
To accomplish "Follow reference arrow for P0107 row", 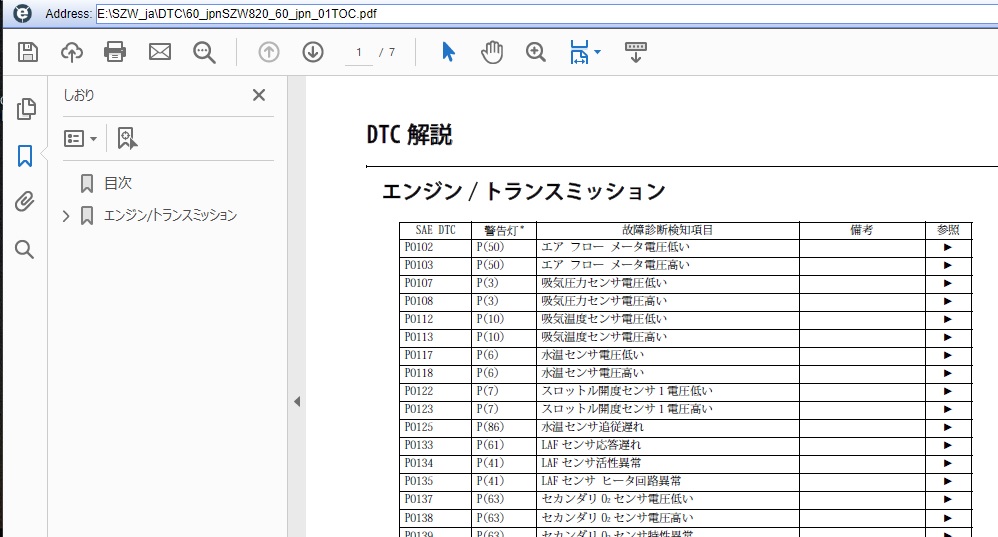I will pos(948,283).
